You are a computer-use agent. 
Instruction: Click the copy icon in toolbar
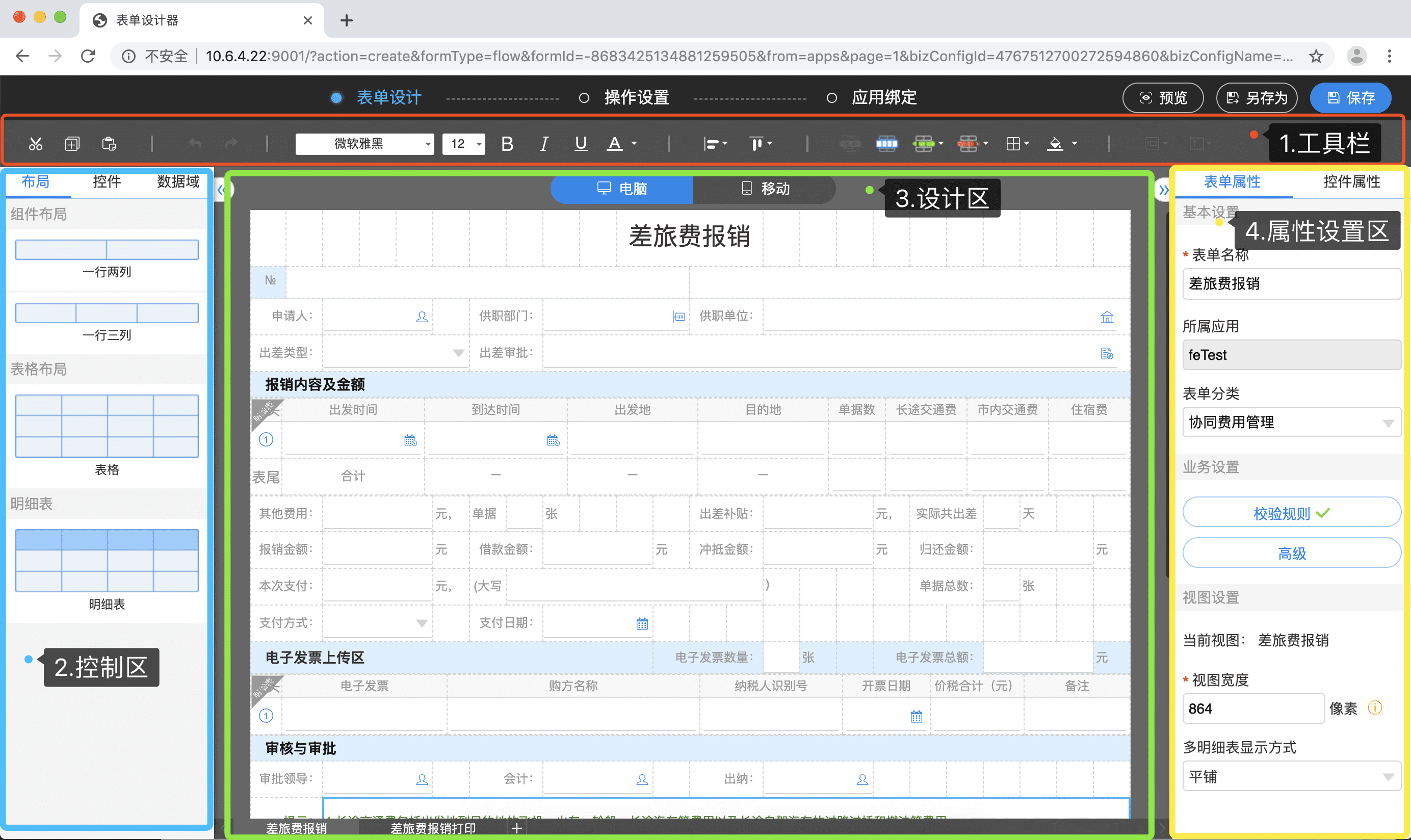coord(72,144)
